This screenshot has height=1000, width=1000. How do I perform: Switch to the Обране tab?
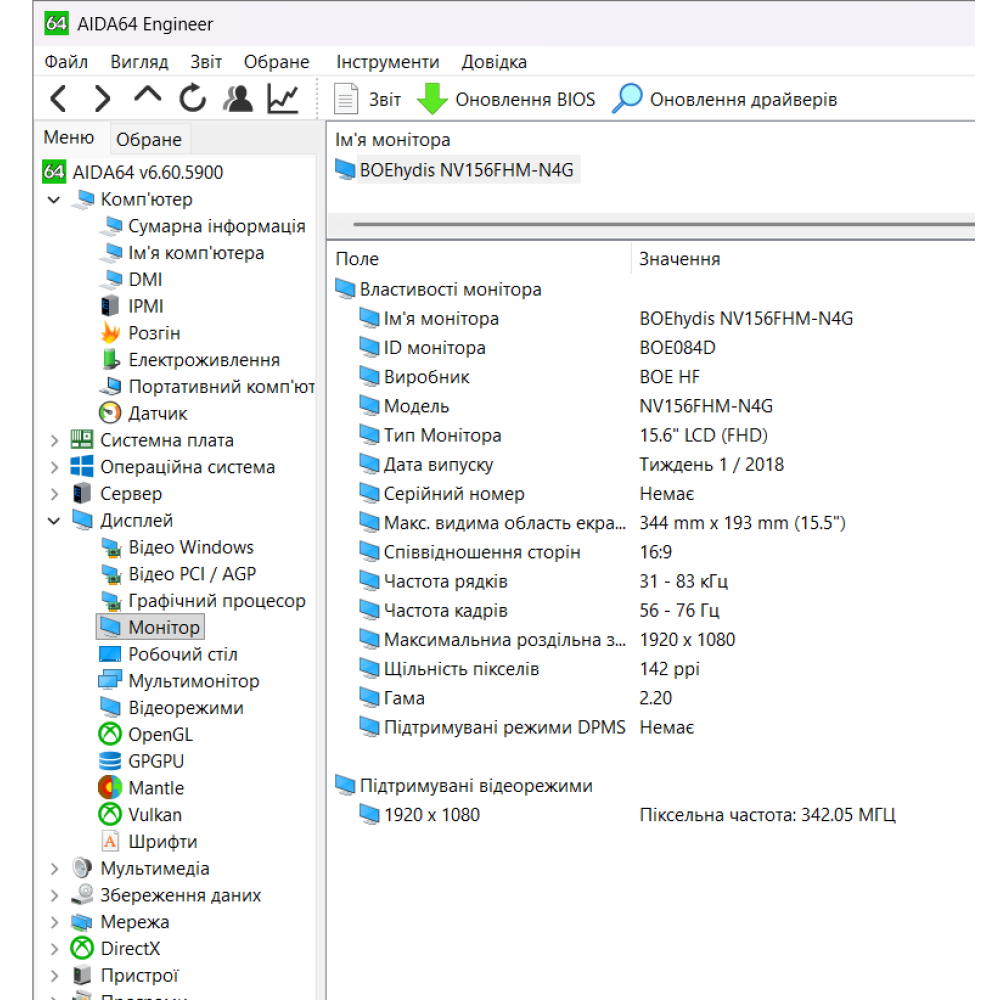[x=148, y=138]
